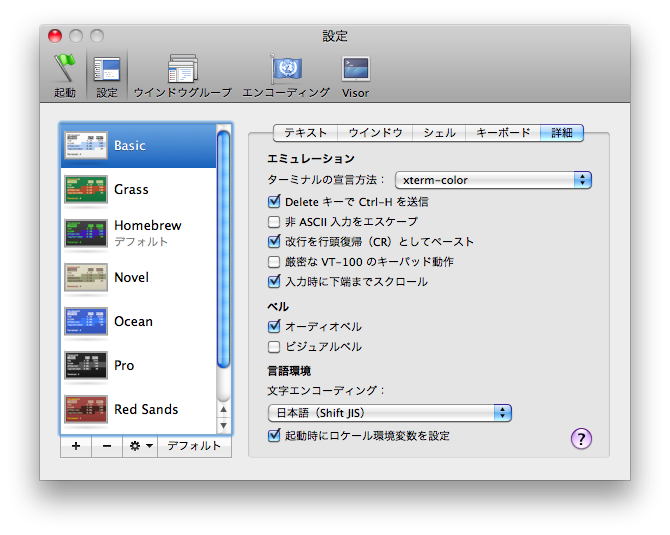Close the 設定 window
This screenshot has width=670, height=535.
click(x=55, y=36)
